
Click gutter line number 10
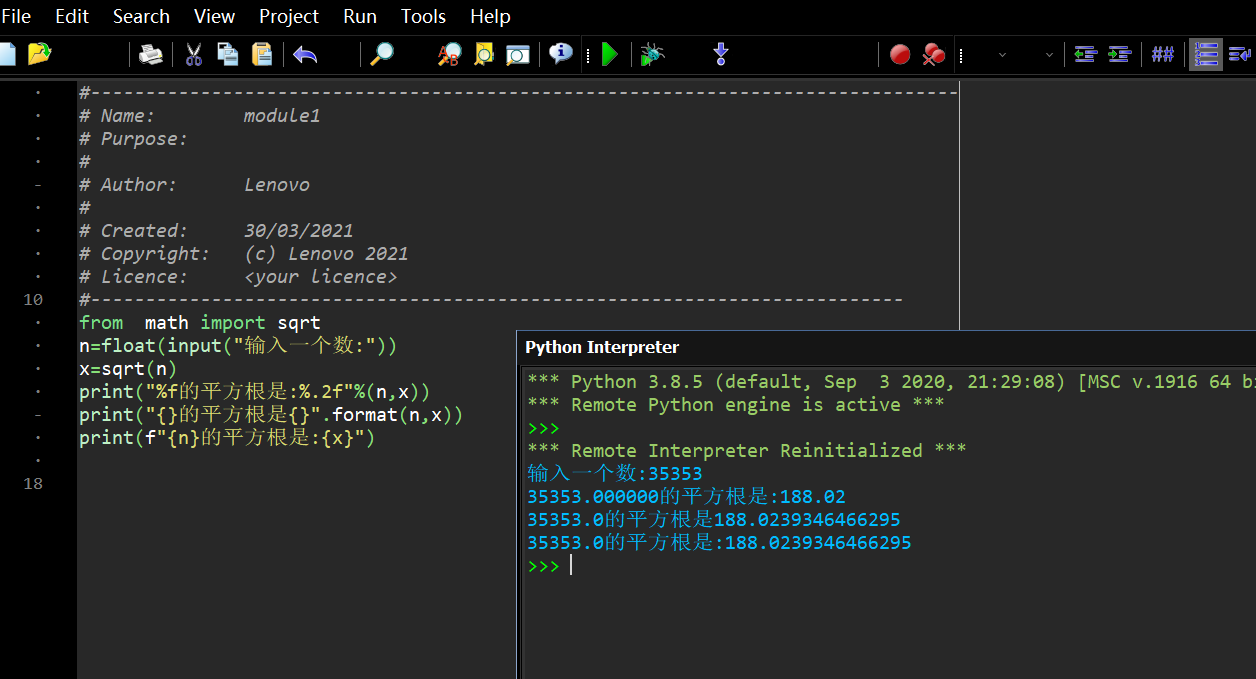pyautogui.click(x=33, y=299)
